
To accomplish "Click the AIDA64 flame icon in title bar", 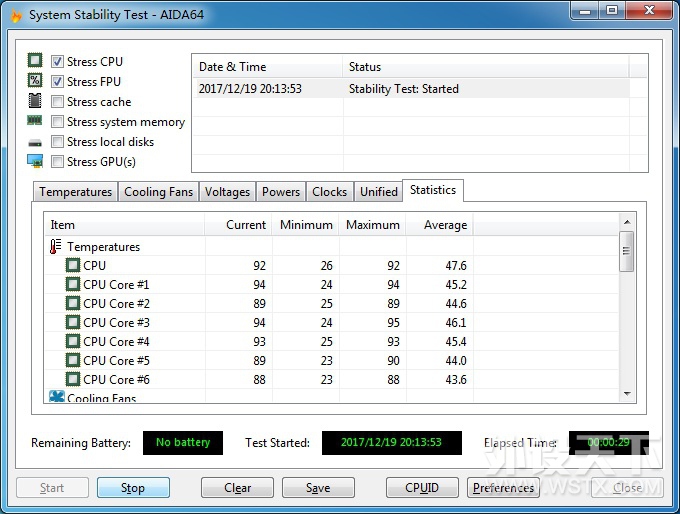I will 16,16.
